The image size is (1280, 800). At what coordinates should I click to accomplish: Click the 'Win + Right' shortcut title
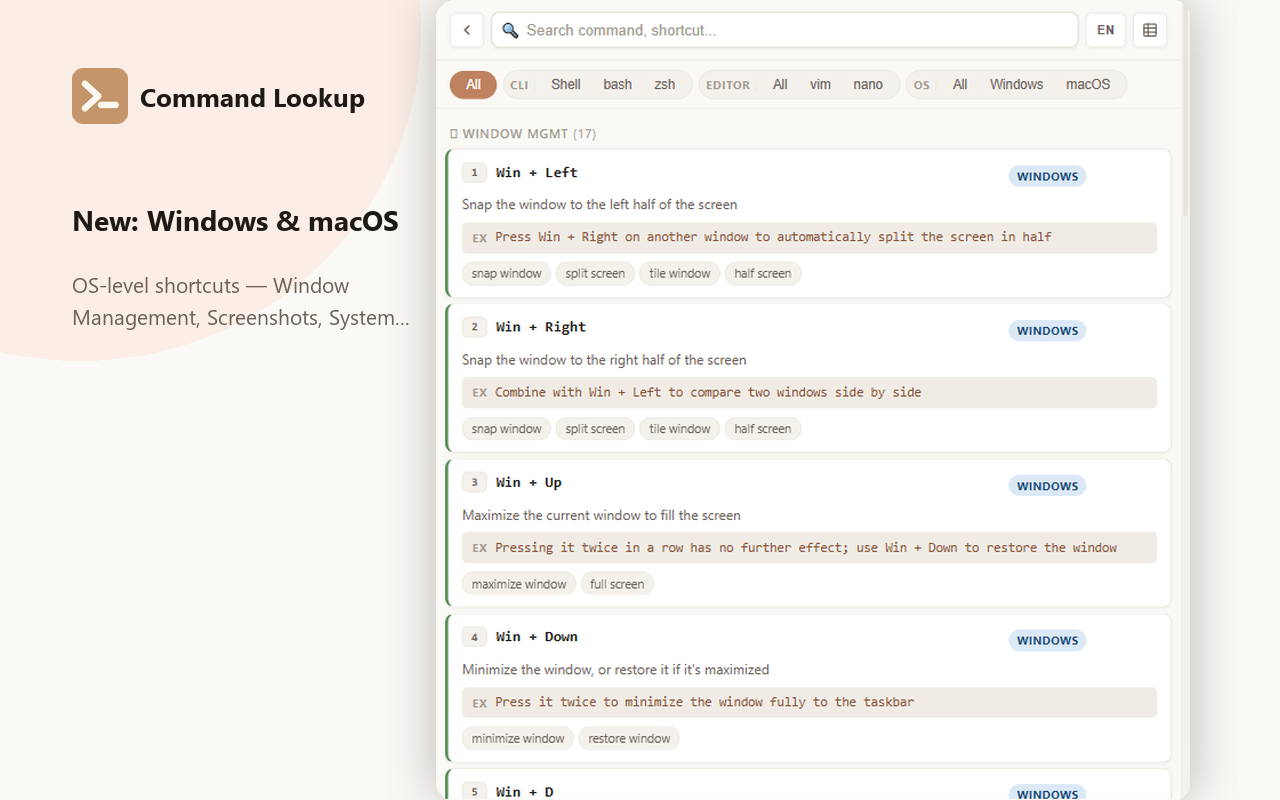pos(541,327)
